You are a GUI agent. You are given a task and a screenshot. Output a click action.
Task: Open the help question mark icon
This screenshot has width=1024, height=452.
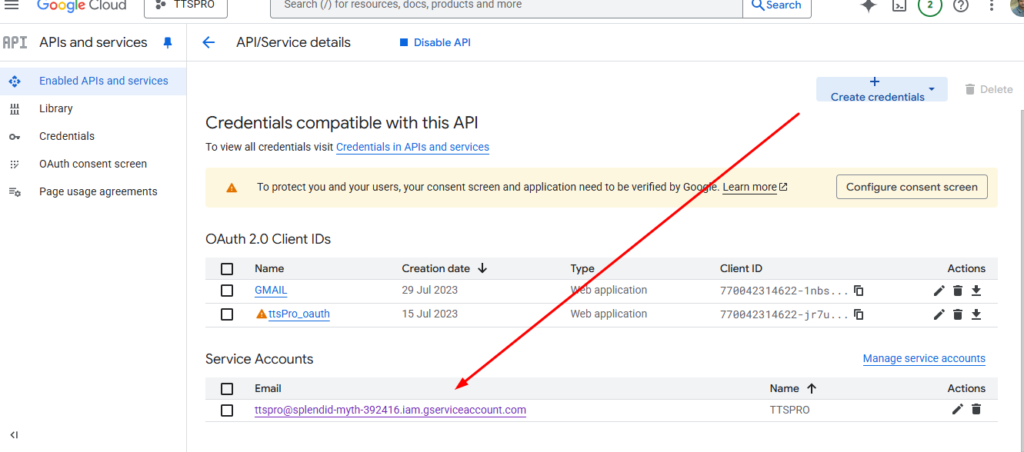pyautogui.click(x=960, y=5)
